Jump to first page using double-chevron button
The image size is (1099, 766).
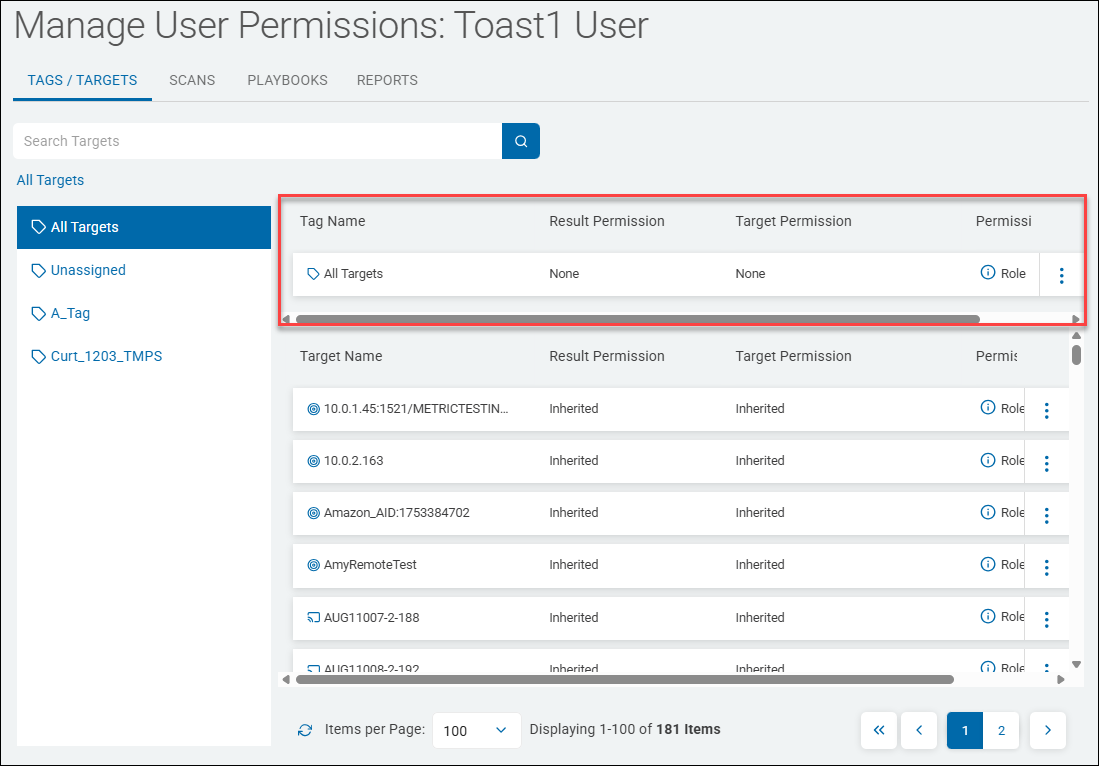pyautogui.click(x=879, y=730)
